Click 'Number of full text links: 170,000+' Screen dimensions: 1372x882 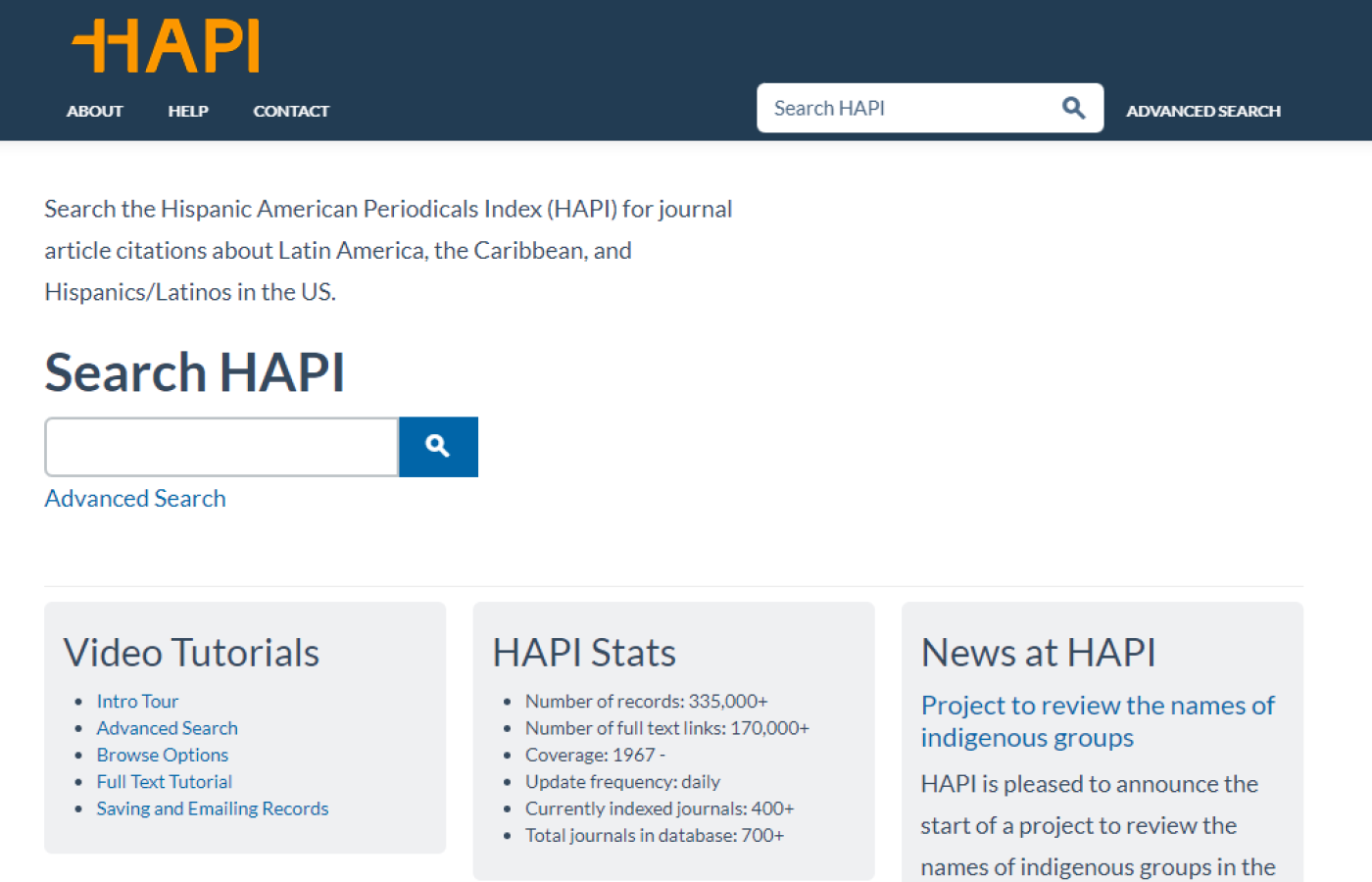point(666,728)
